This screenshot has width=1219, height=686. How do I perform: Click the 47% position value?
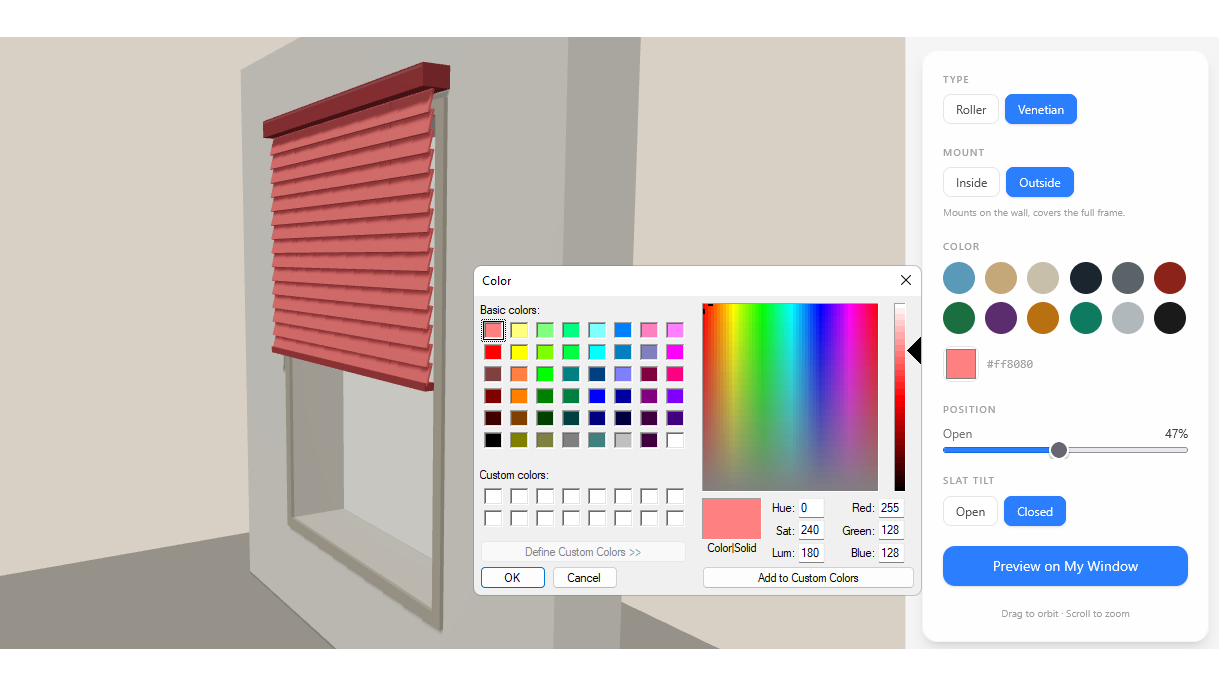(x=1176, y=434)
